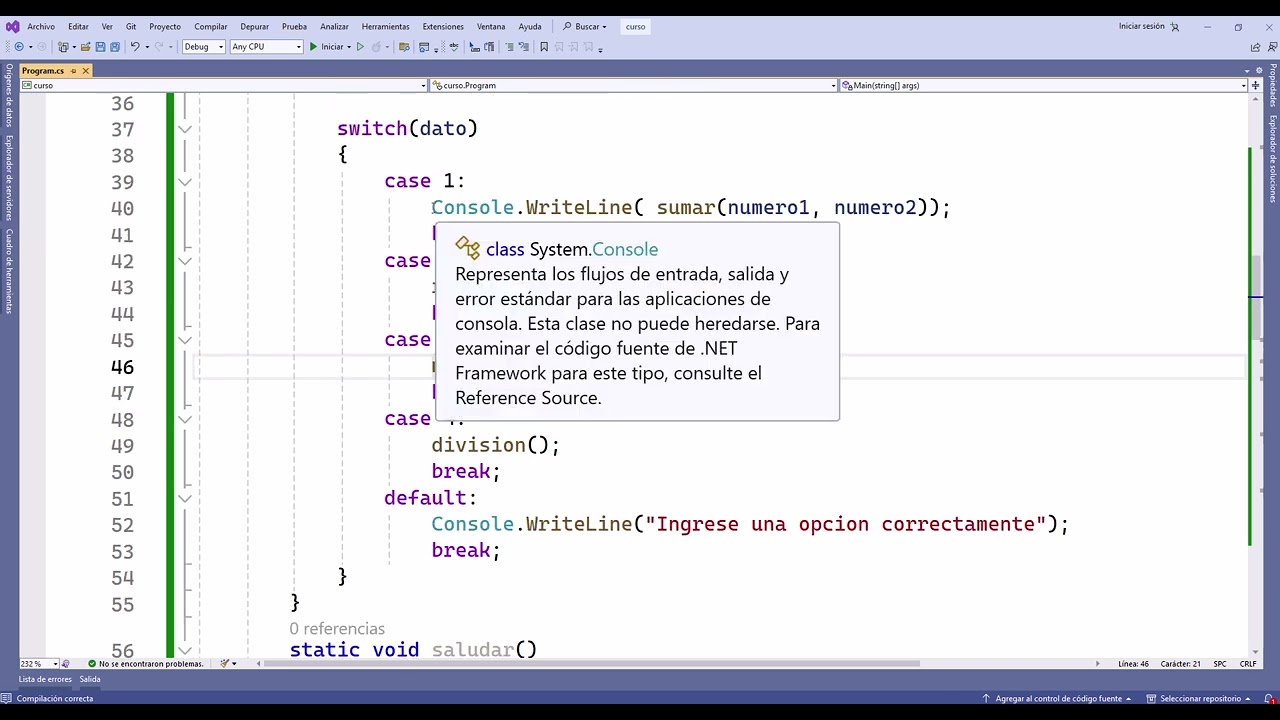Save all files via the double diskette icon
This screenshot has width=1280, height=720.
pos(114,47)
